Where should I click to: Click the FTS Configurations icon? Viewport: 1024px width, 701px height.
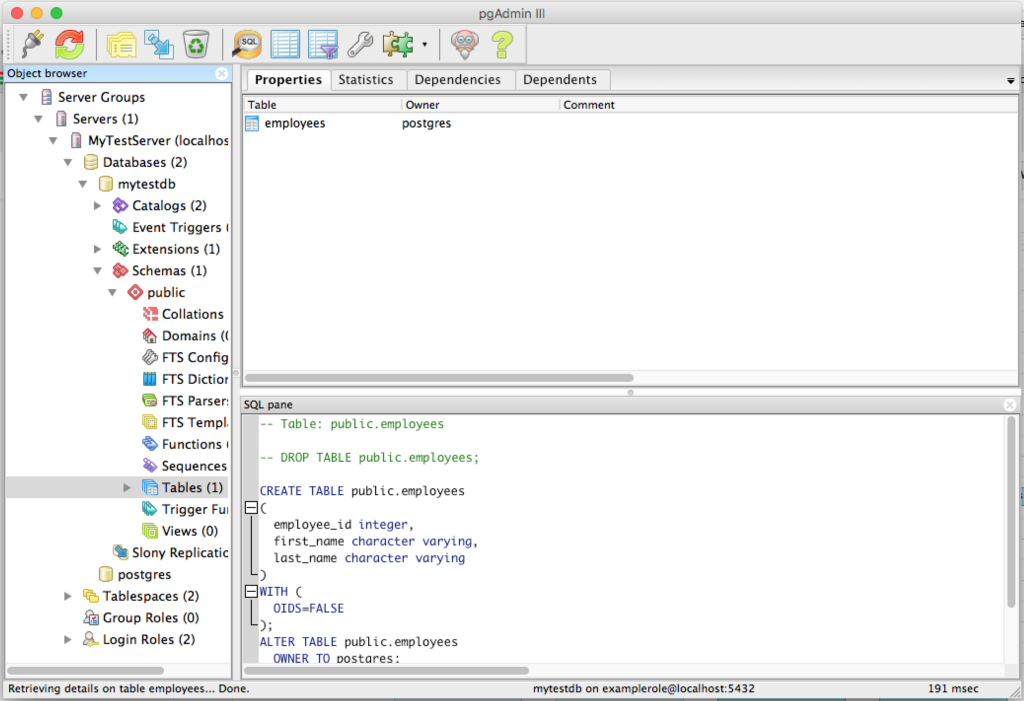150,357
